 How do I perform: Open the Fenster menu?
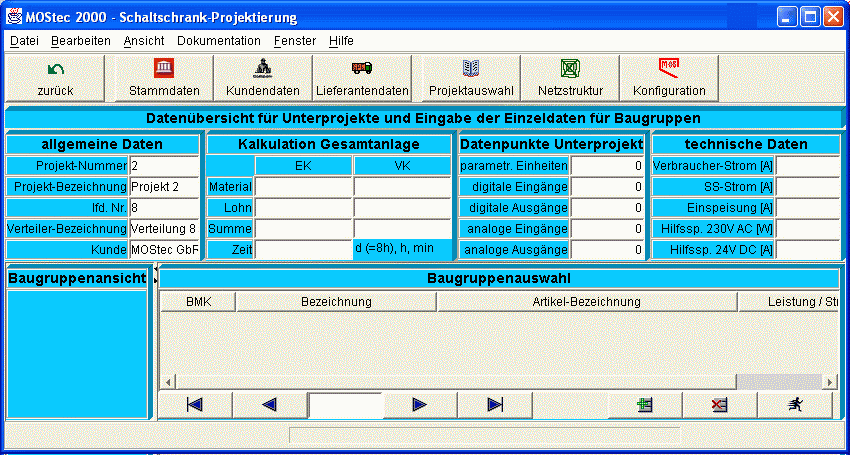click(294, 41)
